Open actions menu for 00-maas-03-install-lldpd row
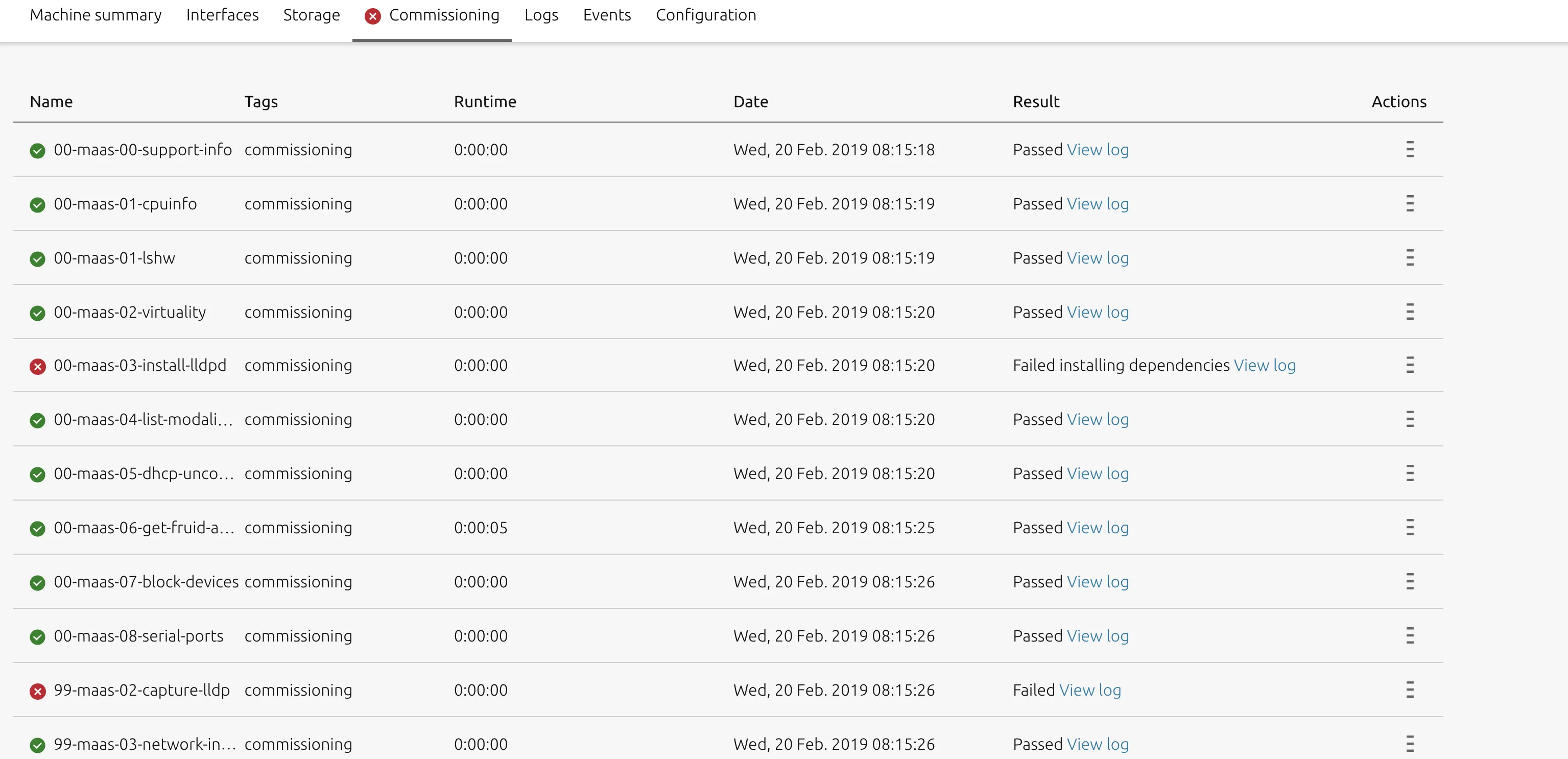The height and width of the screenshot is (759, 1568). (1409, 365)
